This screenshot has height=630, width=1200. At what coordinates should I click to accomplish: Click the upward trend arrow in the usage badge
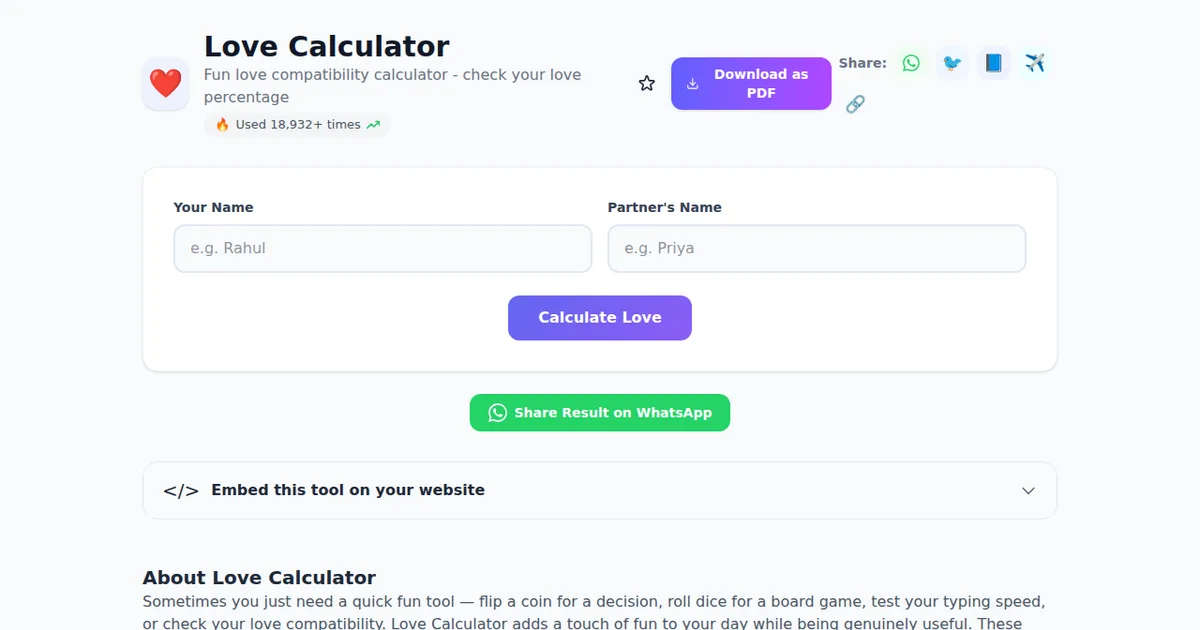pos(373,124)
